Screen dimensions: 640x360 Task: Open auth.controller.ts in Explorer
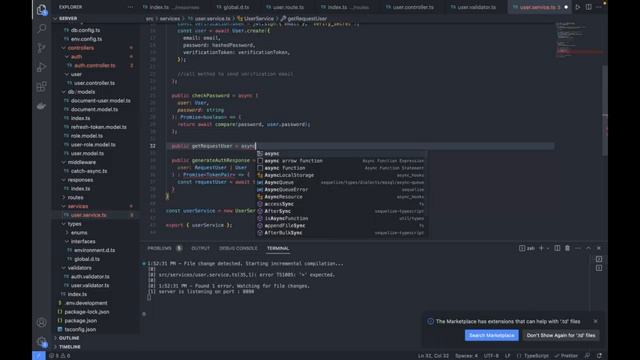[95, 65]
